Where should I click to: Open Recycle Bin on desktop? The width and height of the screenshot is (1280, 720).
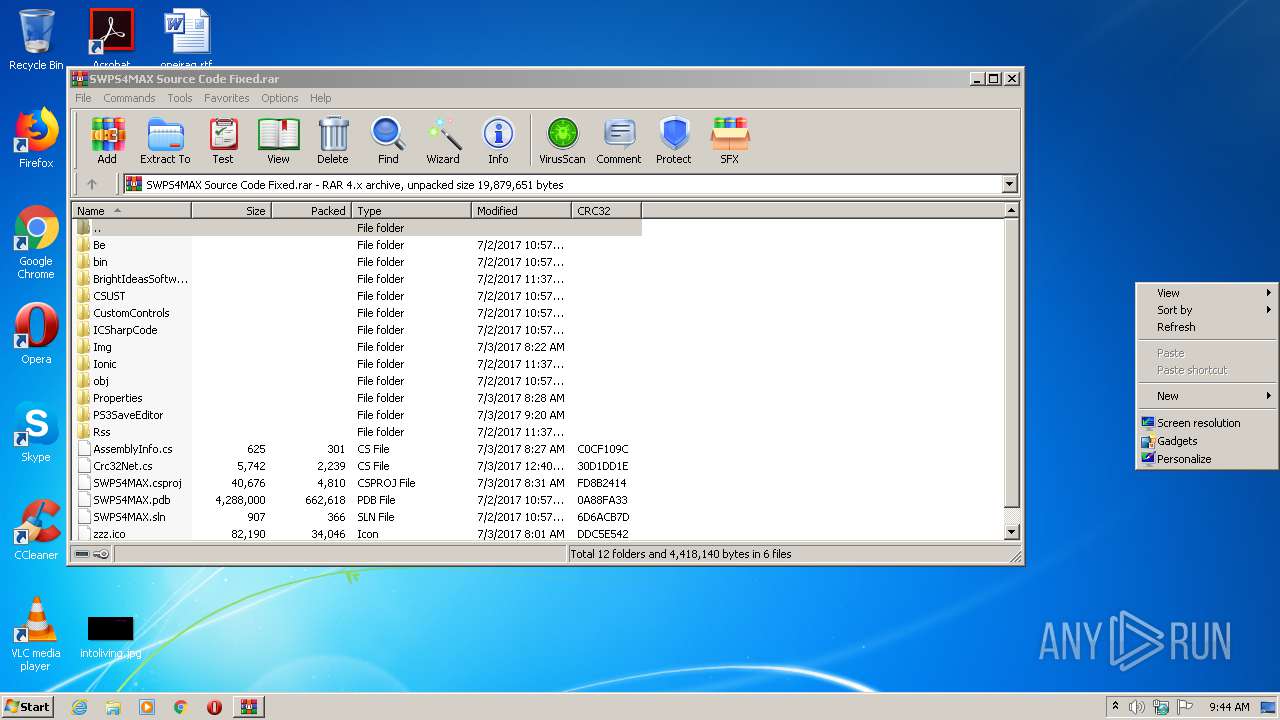click(36, 40)
